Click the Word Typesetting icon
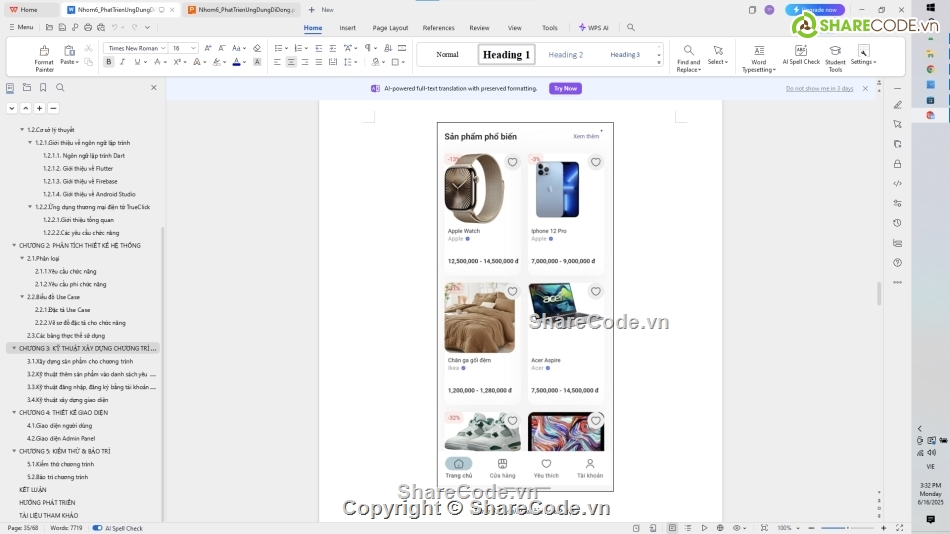950x534 pixels. (759, 51)
